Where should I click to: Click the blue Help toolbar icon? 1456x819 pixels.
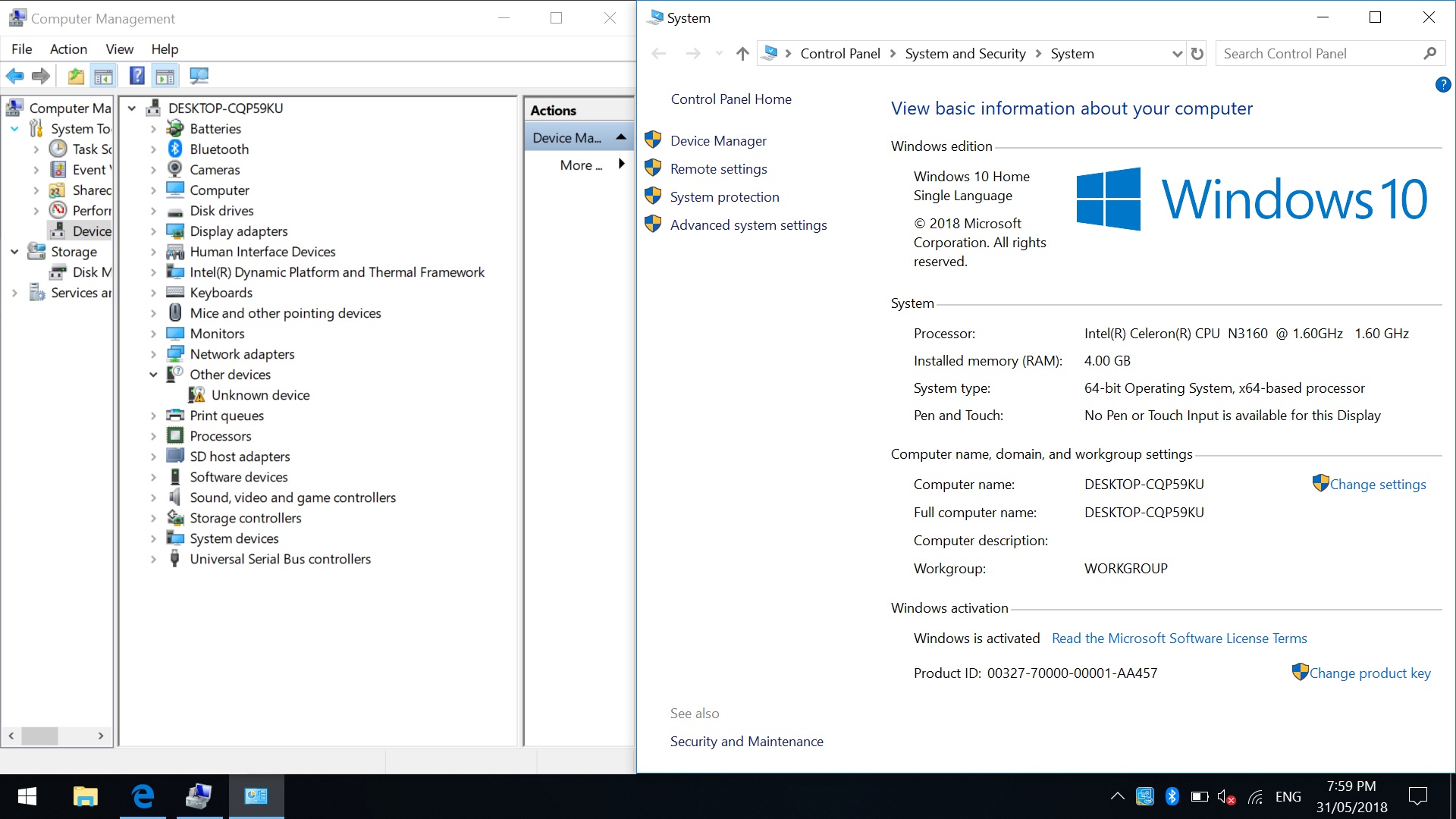point(136,76)
